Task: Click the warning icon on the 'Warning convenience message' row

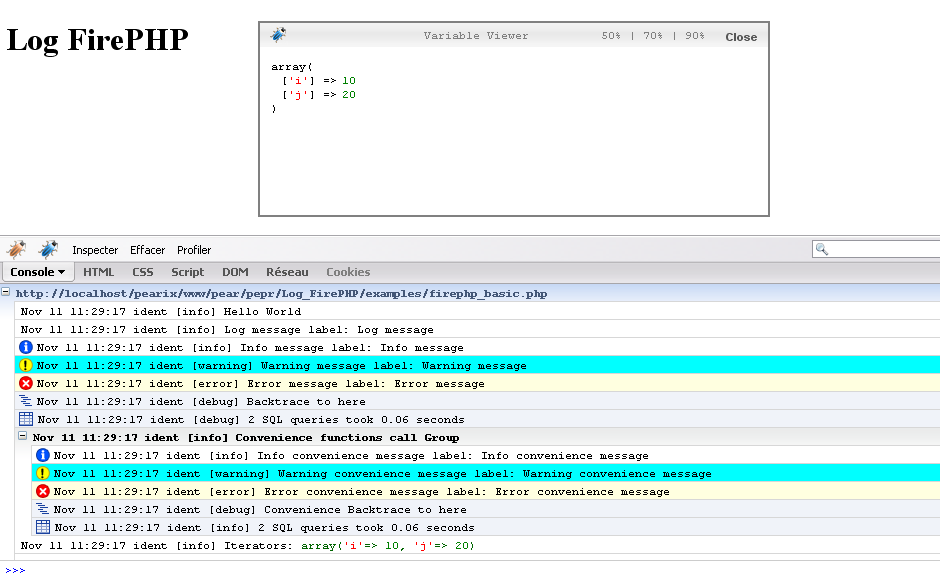Action: tap(43, 473)
